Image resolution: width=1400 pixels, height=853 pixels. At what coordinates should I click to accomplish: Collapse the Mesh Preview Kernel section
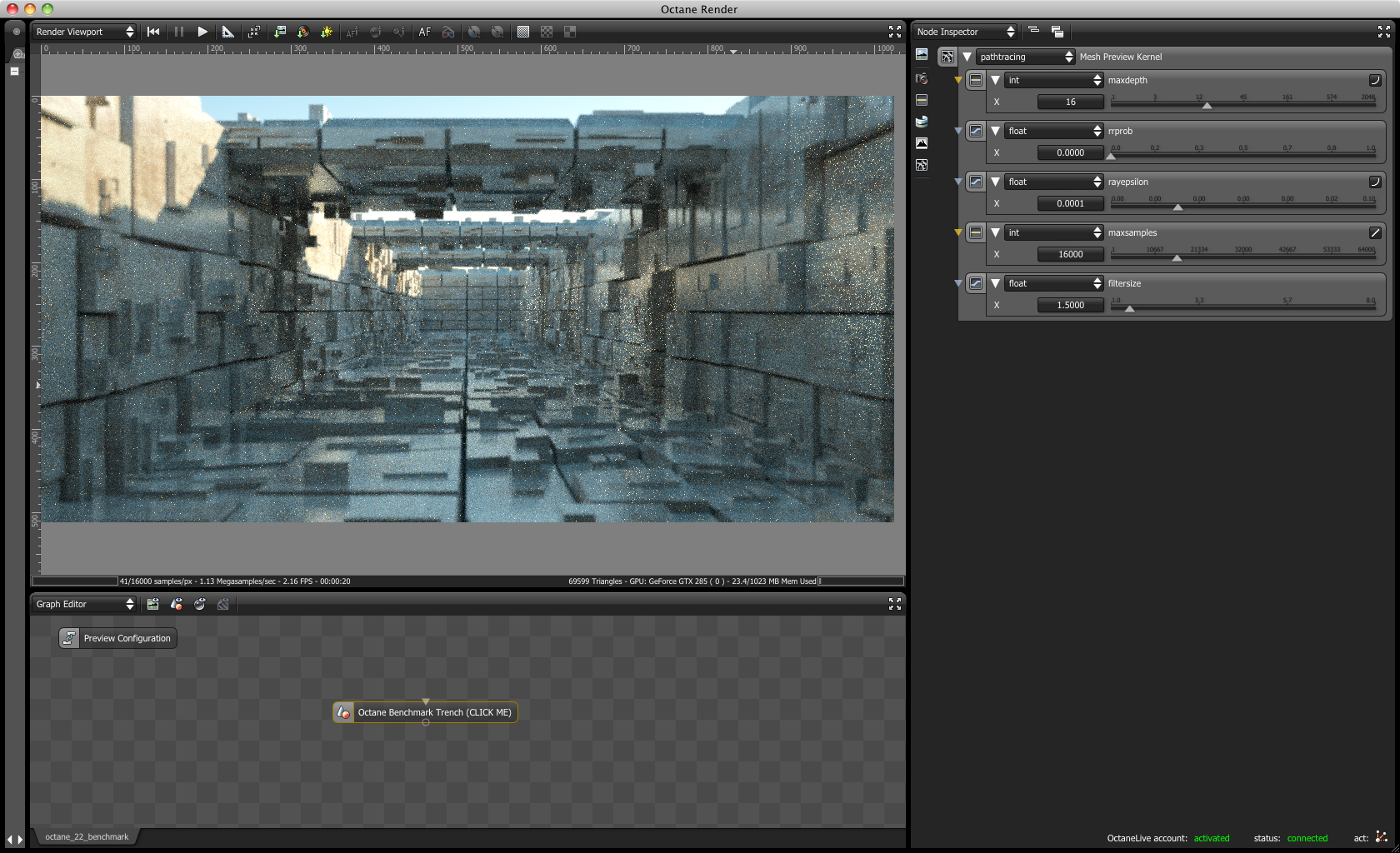tap(967, 57)
